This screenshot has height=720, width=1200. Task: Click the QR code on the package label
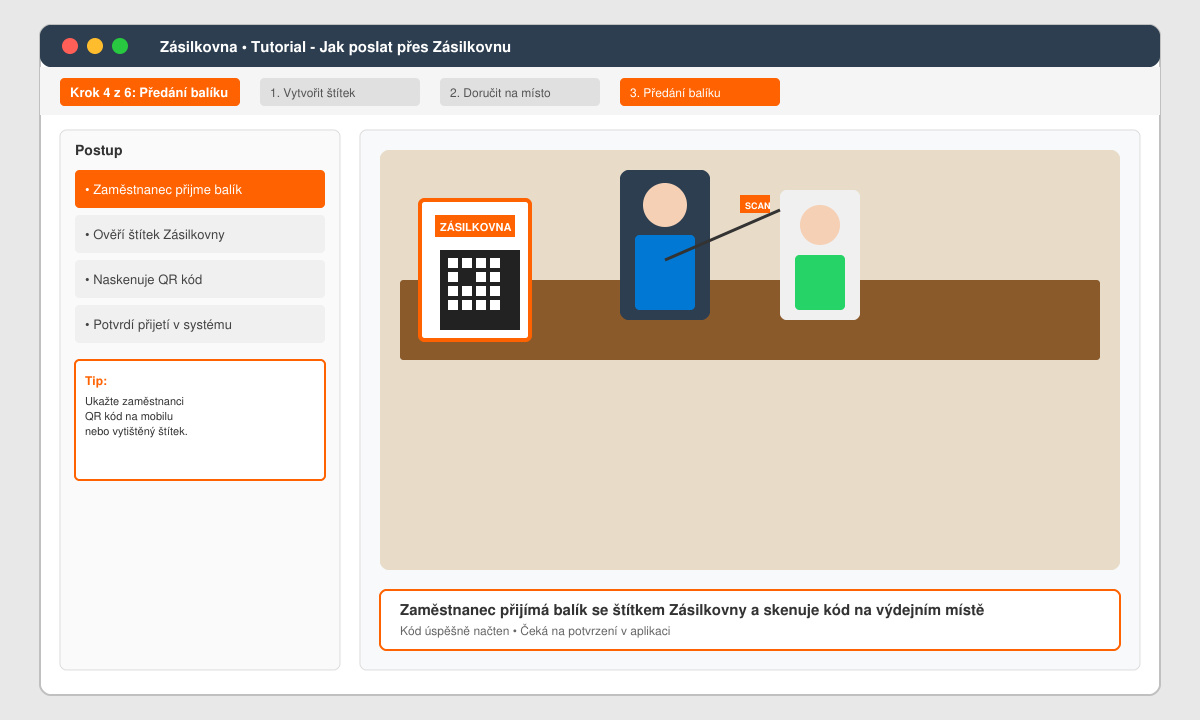(x=480, y=290)
